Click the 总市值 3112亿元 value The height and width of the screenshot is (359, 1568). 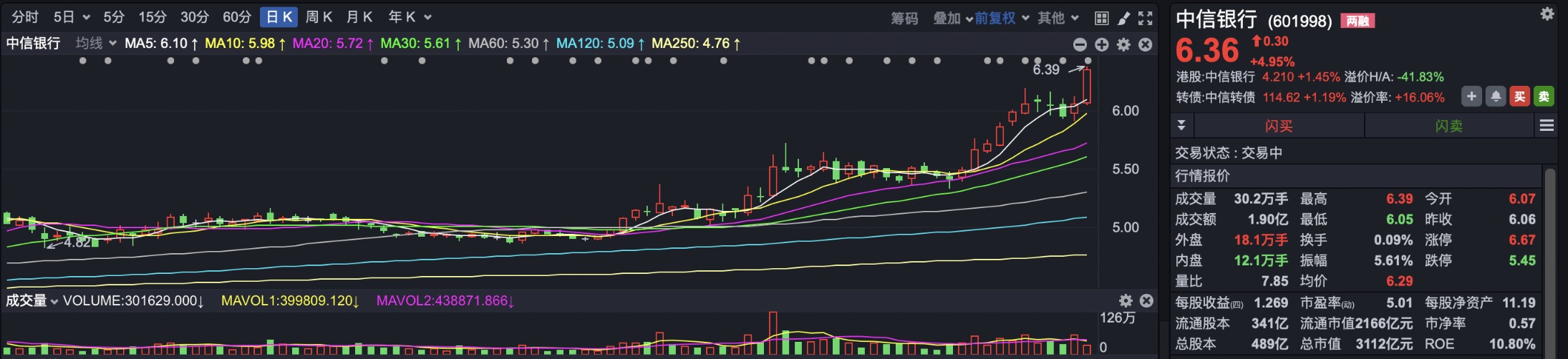click(x=1383, y=345)
